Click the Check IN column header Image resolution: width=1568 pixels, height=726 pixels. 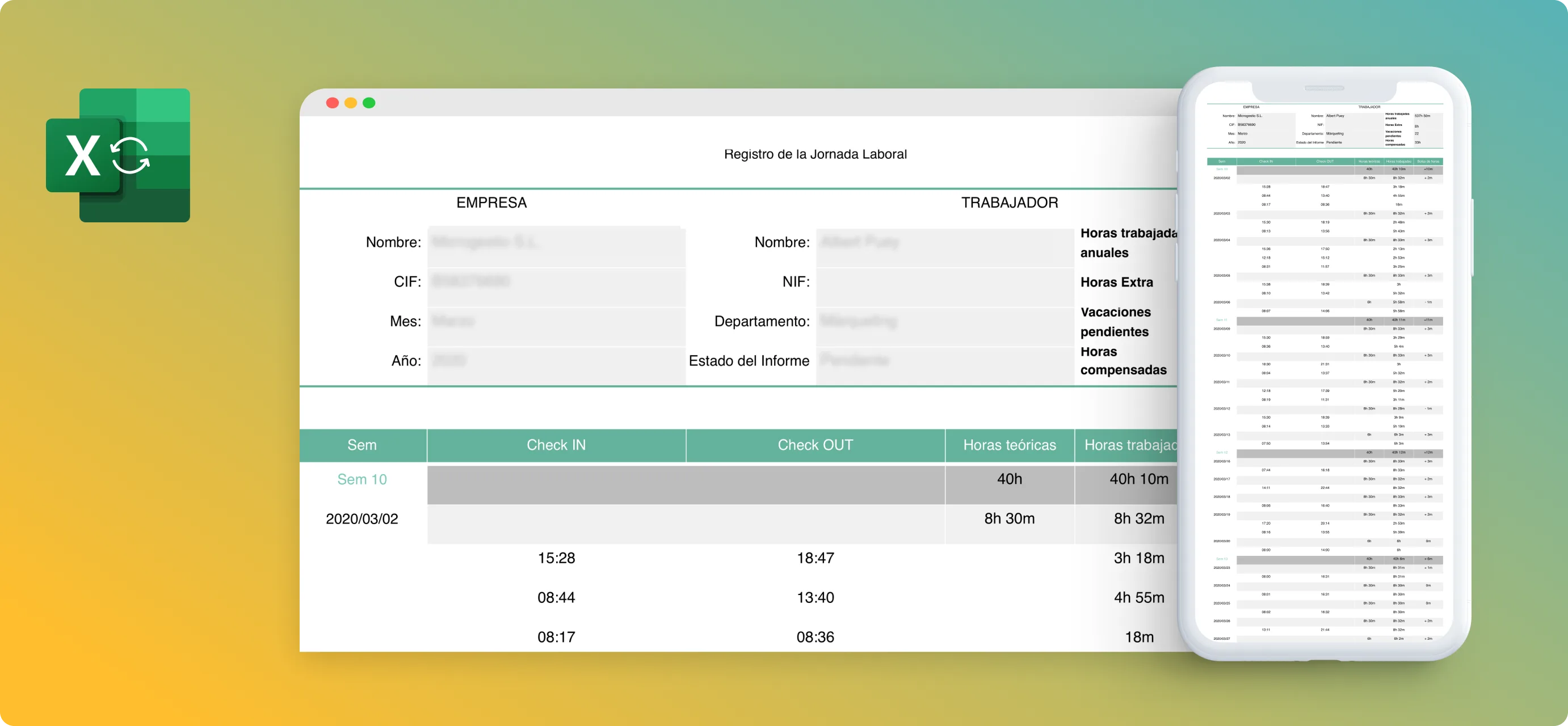(556, 445)
